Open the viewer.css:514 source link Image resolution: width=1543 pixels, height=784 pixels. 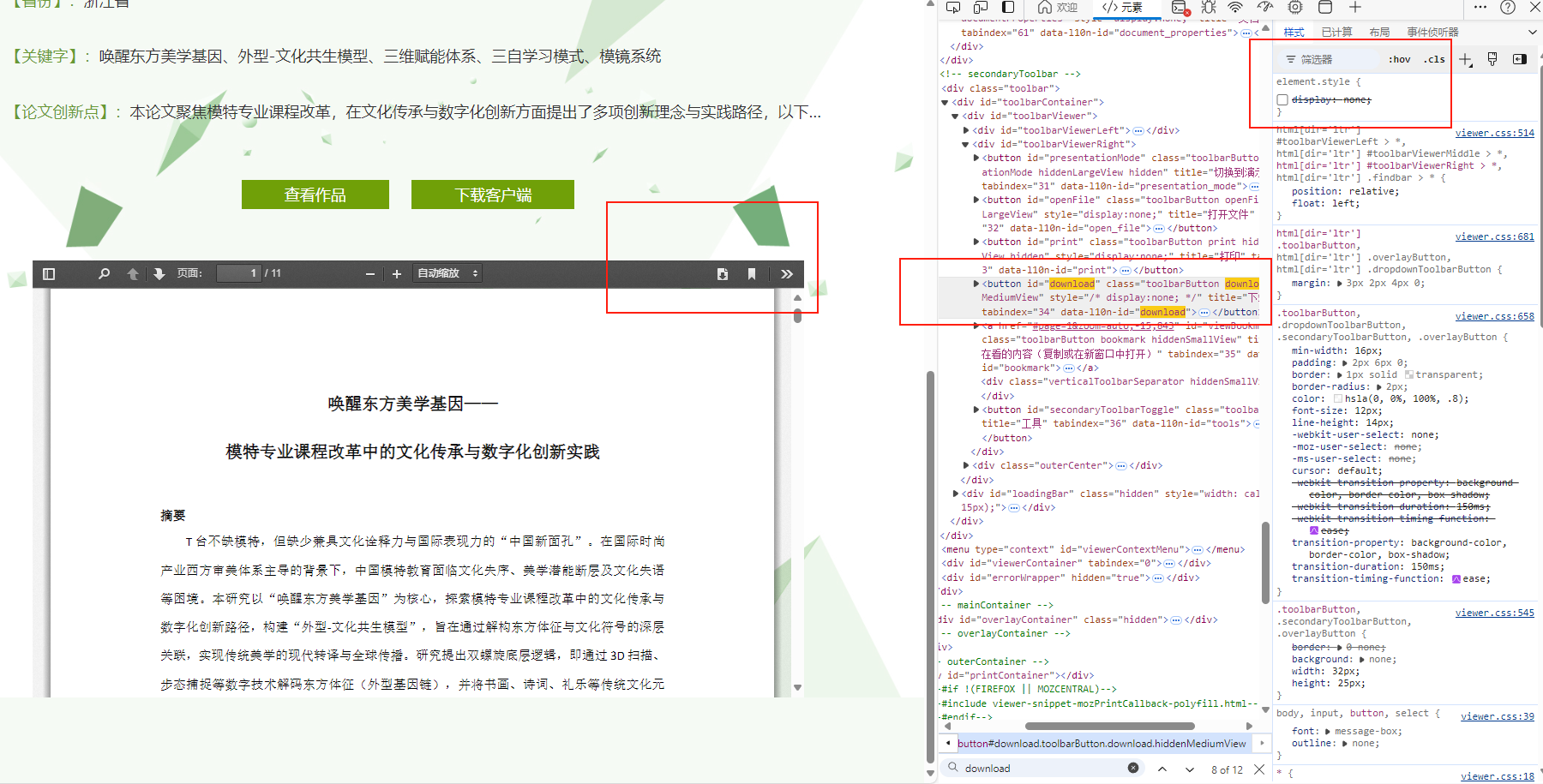pyautogui.click(x=1494, y=133)
